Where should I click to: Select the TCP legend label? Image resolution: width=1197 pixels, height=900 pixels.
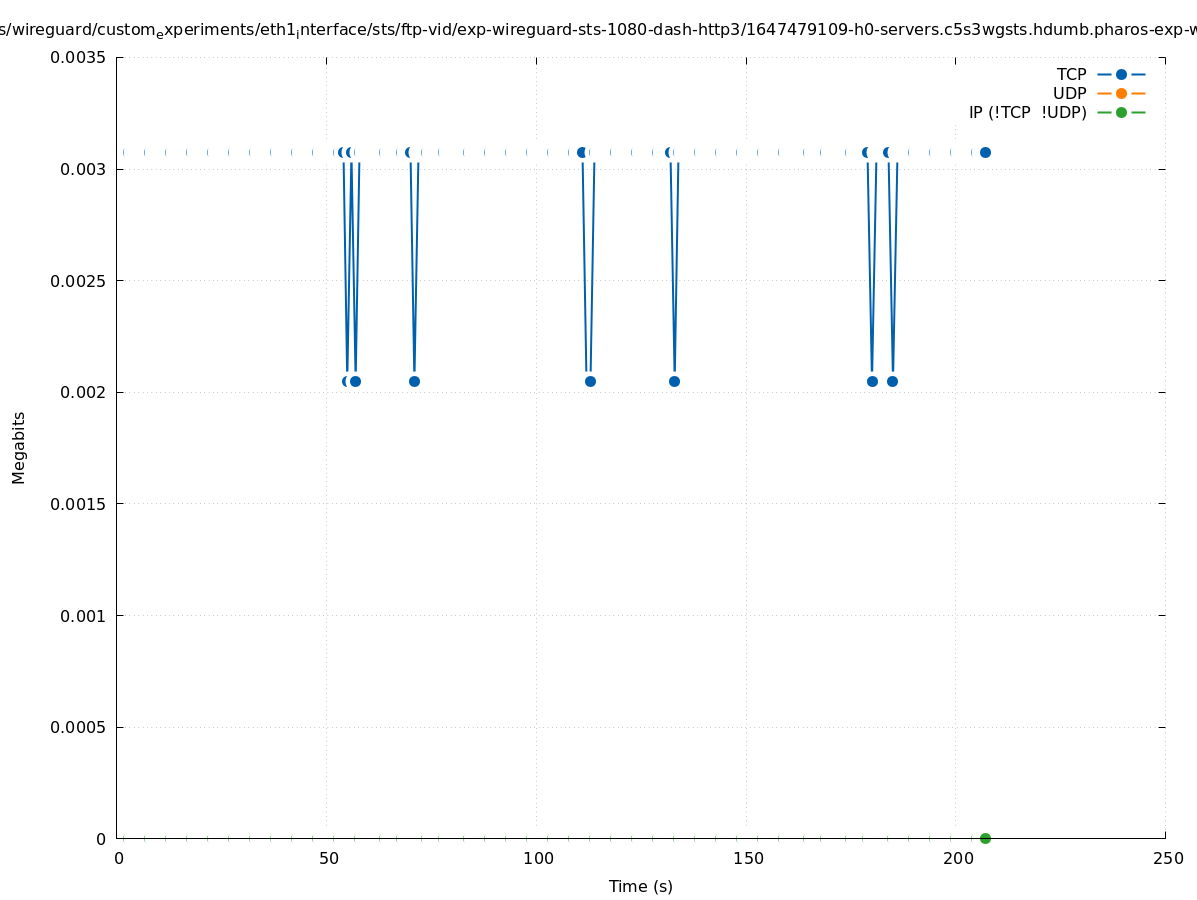pyautogui.click(x=1071, y=74)
